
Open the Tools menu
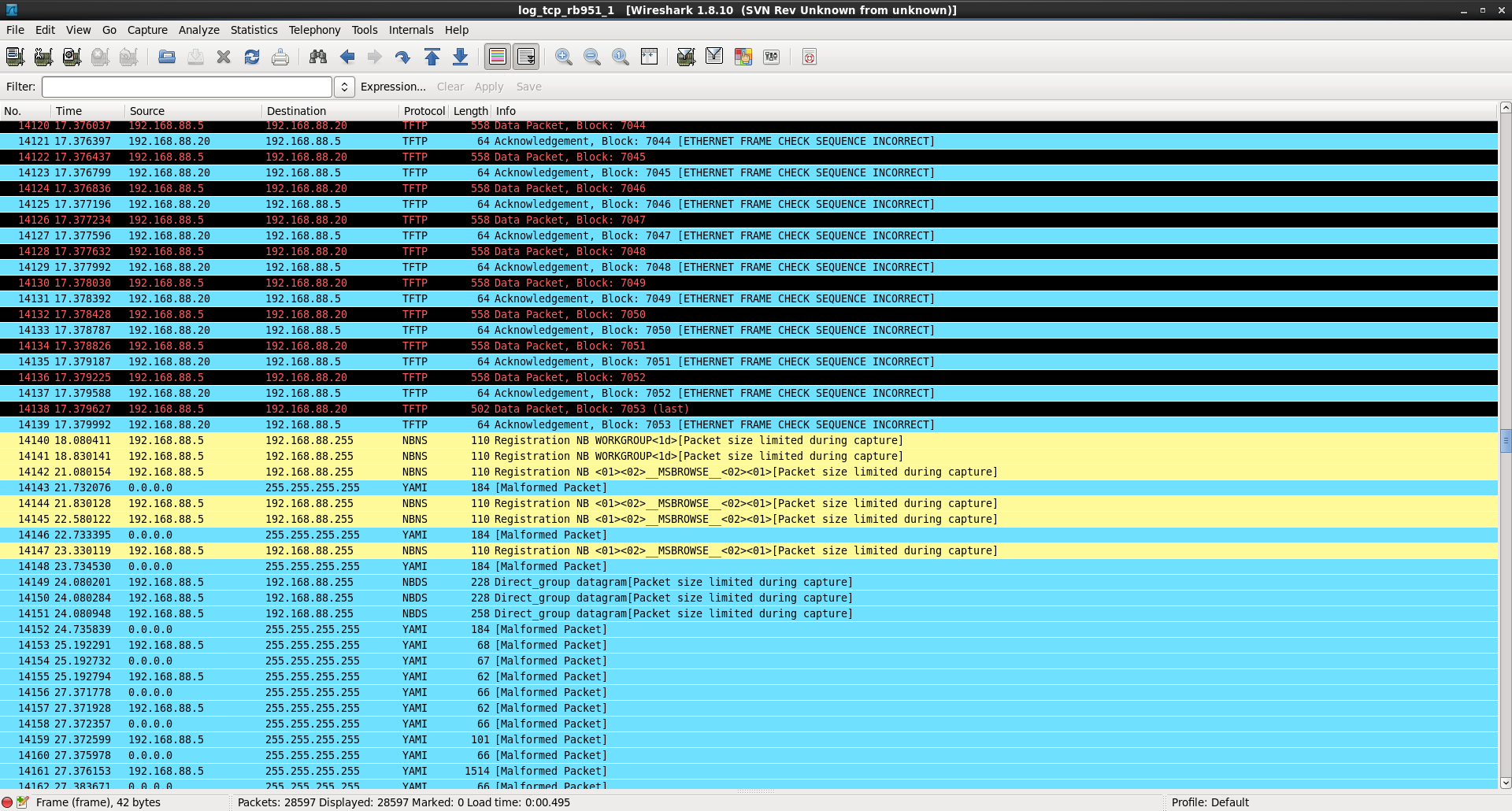point(364,30)
